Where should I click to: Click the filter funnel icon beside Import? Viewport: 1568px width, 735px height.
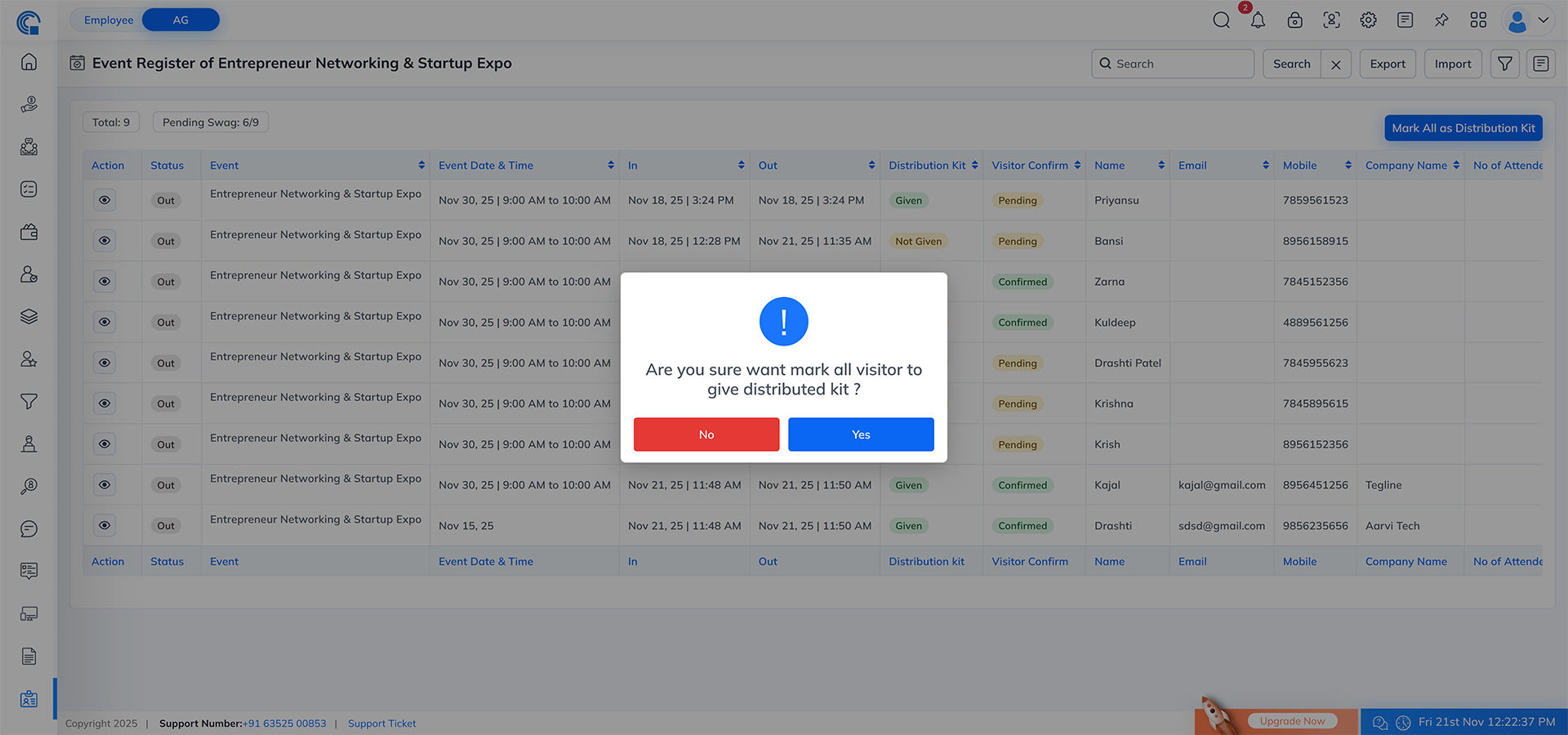coord(1504,64)
